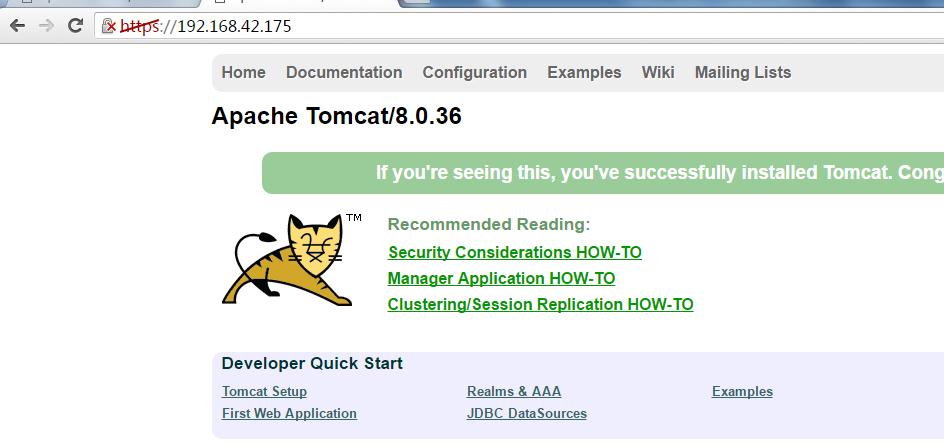Viewport: 944px width, 448px height.
Task: Open the Wiki navigation item
Action: point(658,72)
